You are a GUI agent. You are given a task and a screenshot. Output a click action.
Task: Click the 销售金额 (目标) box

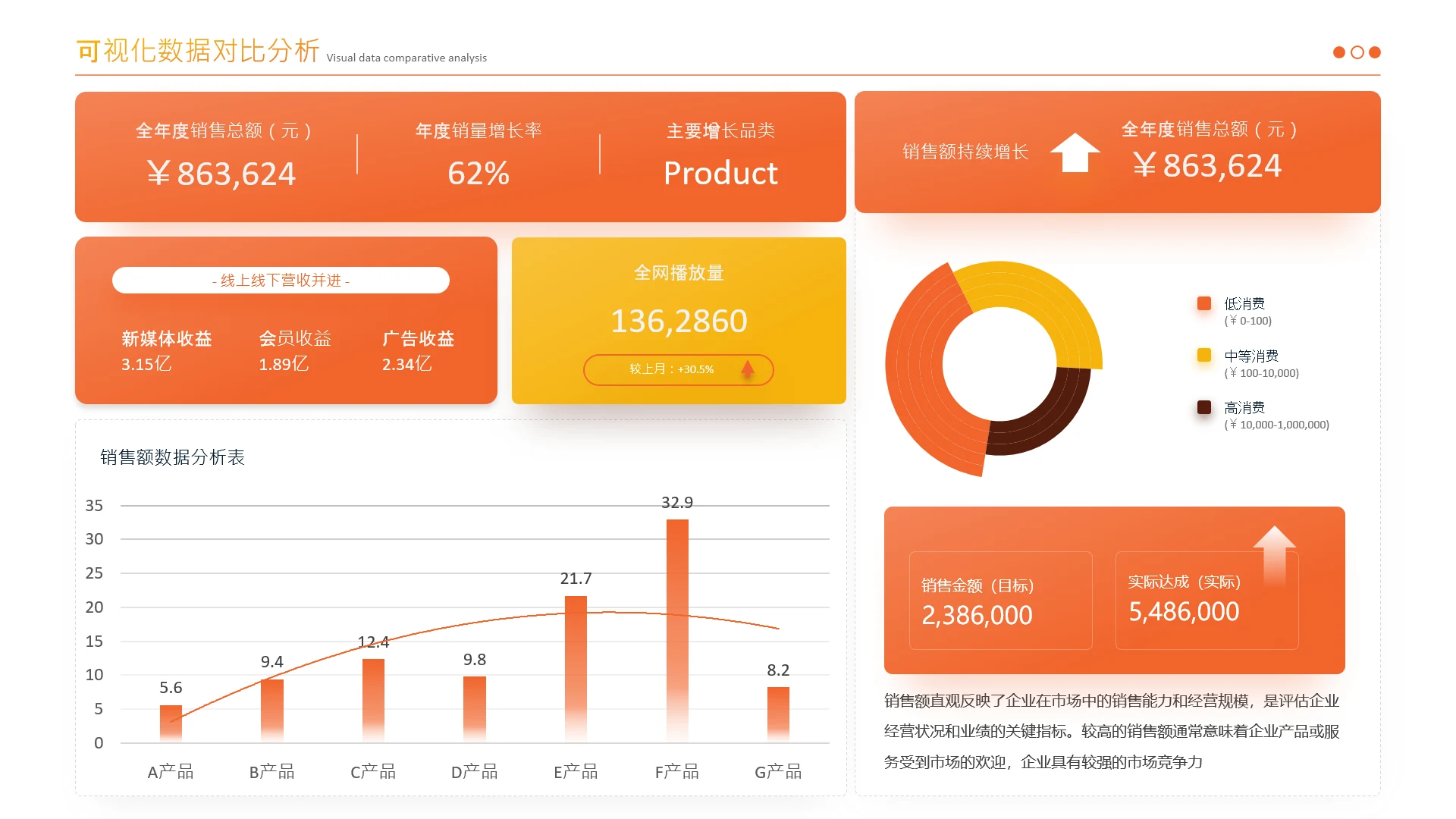pos(1000,601)
